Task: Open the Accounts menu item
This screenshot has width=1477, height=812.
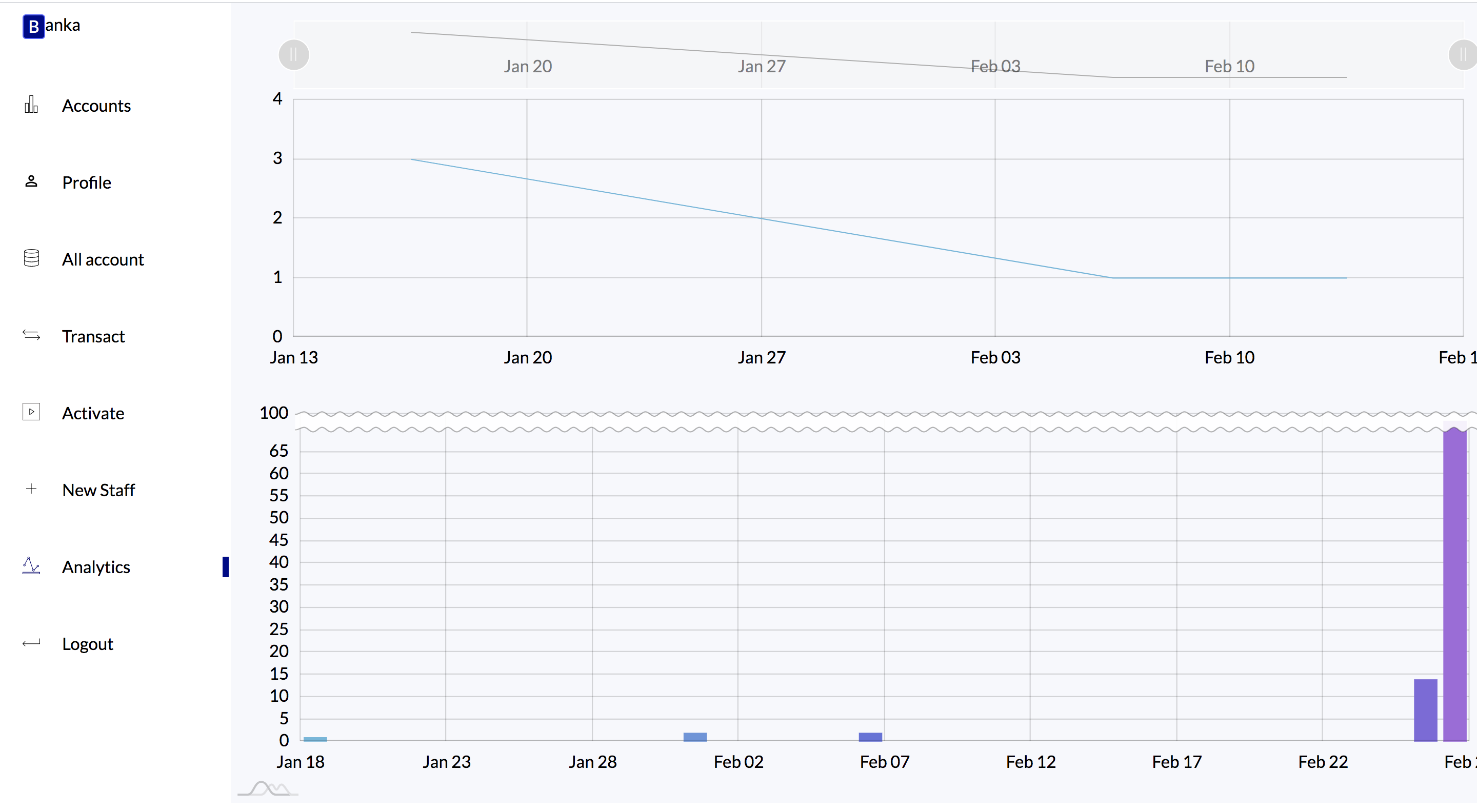Action: click(x=96, y=106)
